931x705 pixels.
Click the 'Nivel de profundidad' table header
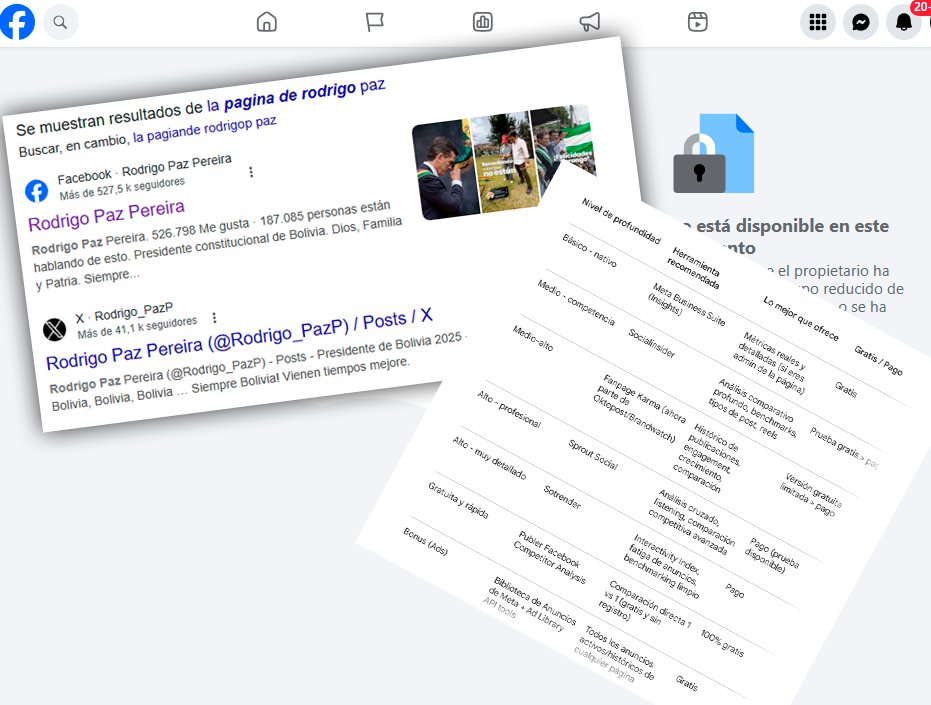(621, 221)
